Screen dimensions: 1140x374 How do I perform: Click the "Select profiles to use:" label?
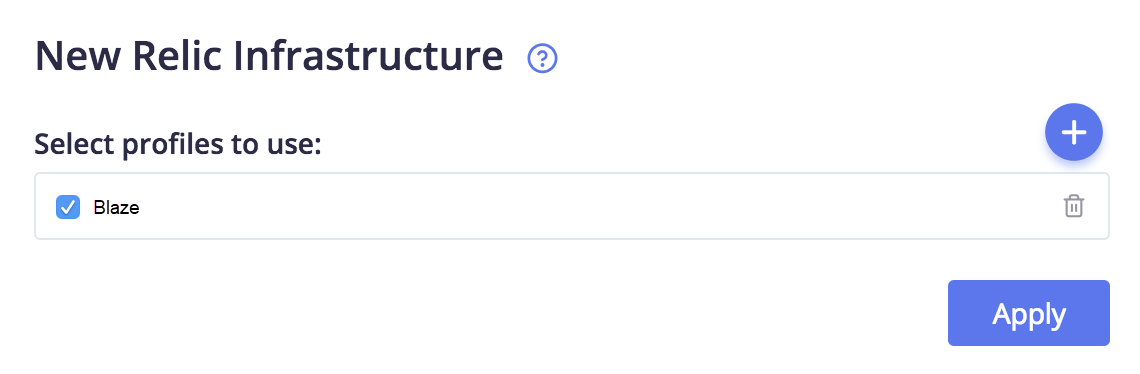(x=178, y=145)
